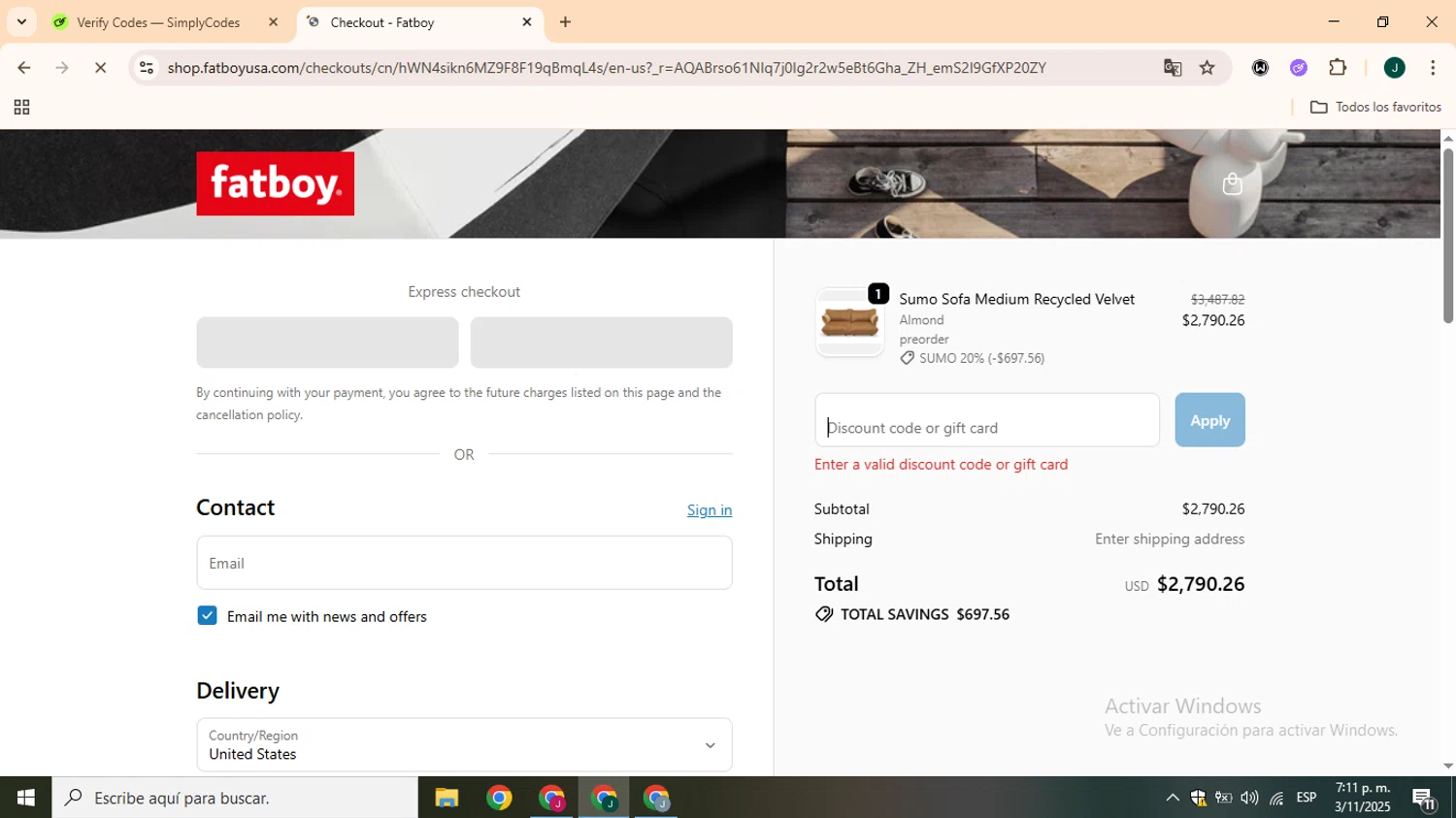Viewport: 1456px width, 818px height.
Task: Stop loading the page
Action: 101,68
